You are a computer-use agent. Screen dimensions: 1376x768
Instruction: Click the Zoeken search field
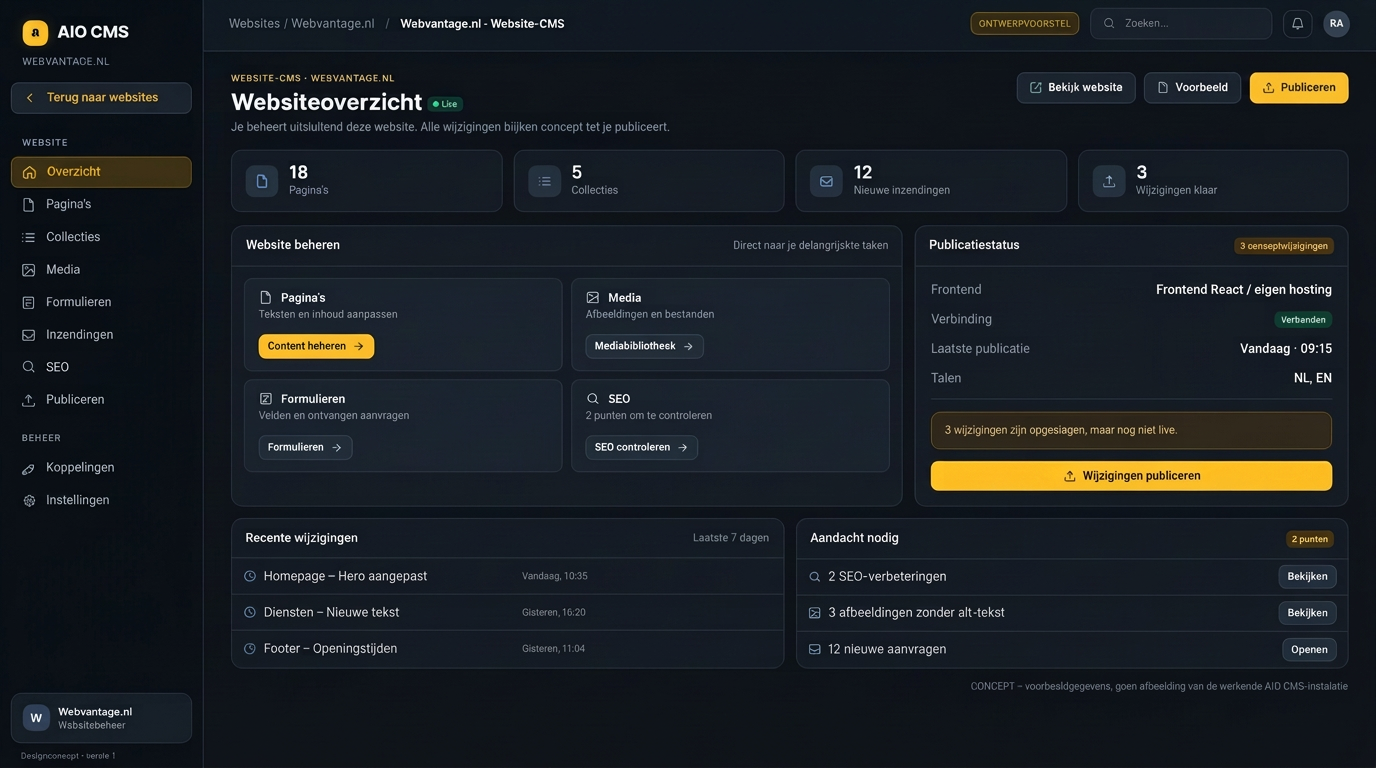tap(1181, 24)
